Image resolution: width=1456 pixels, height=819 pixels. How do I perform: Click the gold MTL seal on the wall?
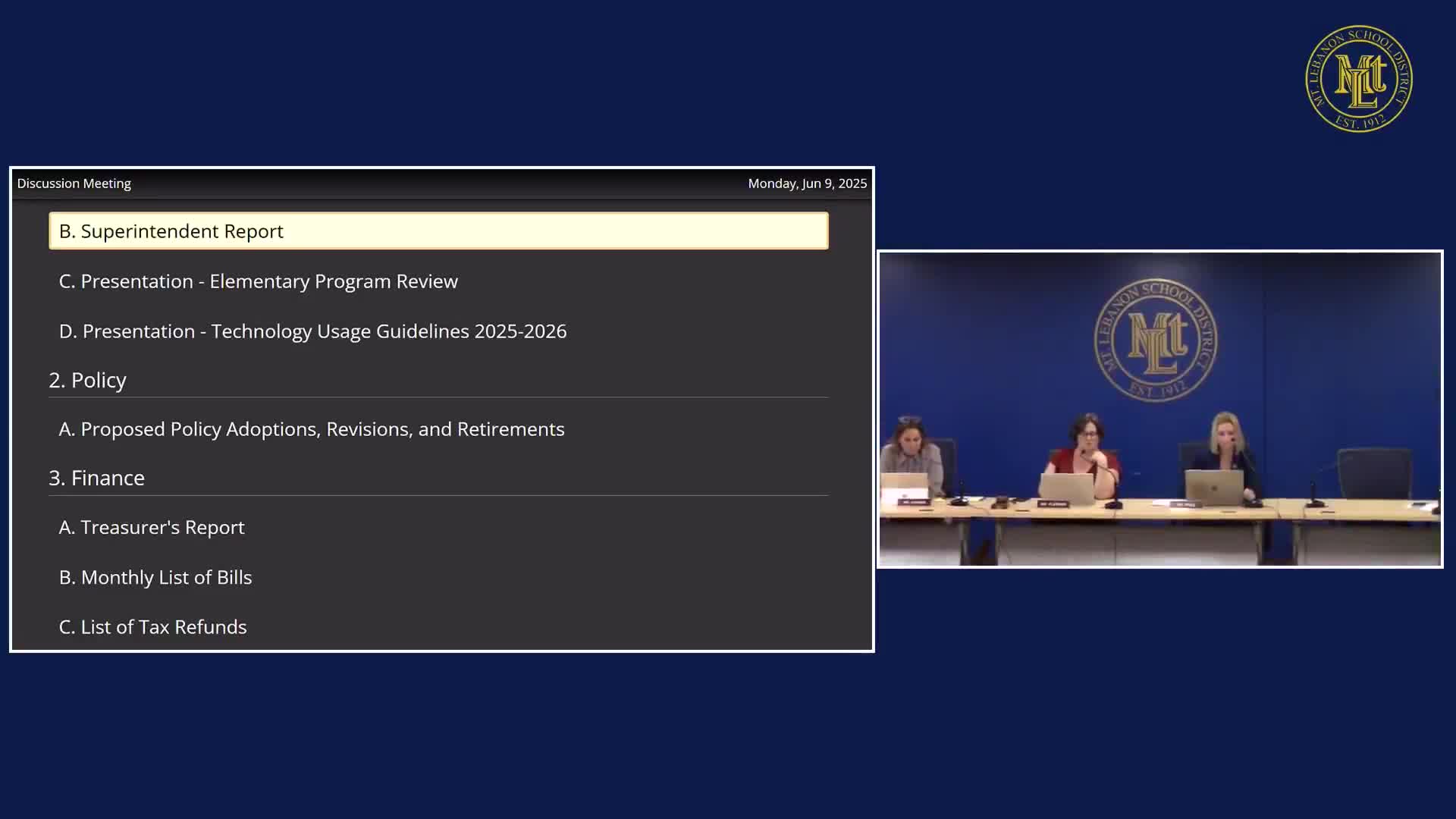1155,340
